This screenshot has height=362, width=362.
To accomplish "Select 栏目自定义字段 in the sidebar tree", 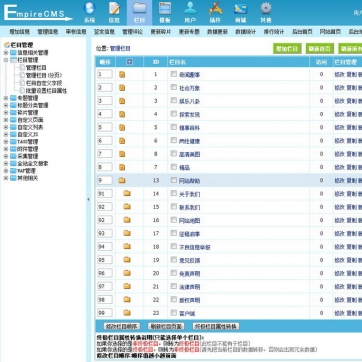I will [44, 83].
